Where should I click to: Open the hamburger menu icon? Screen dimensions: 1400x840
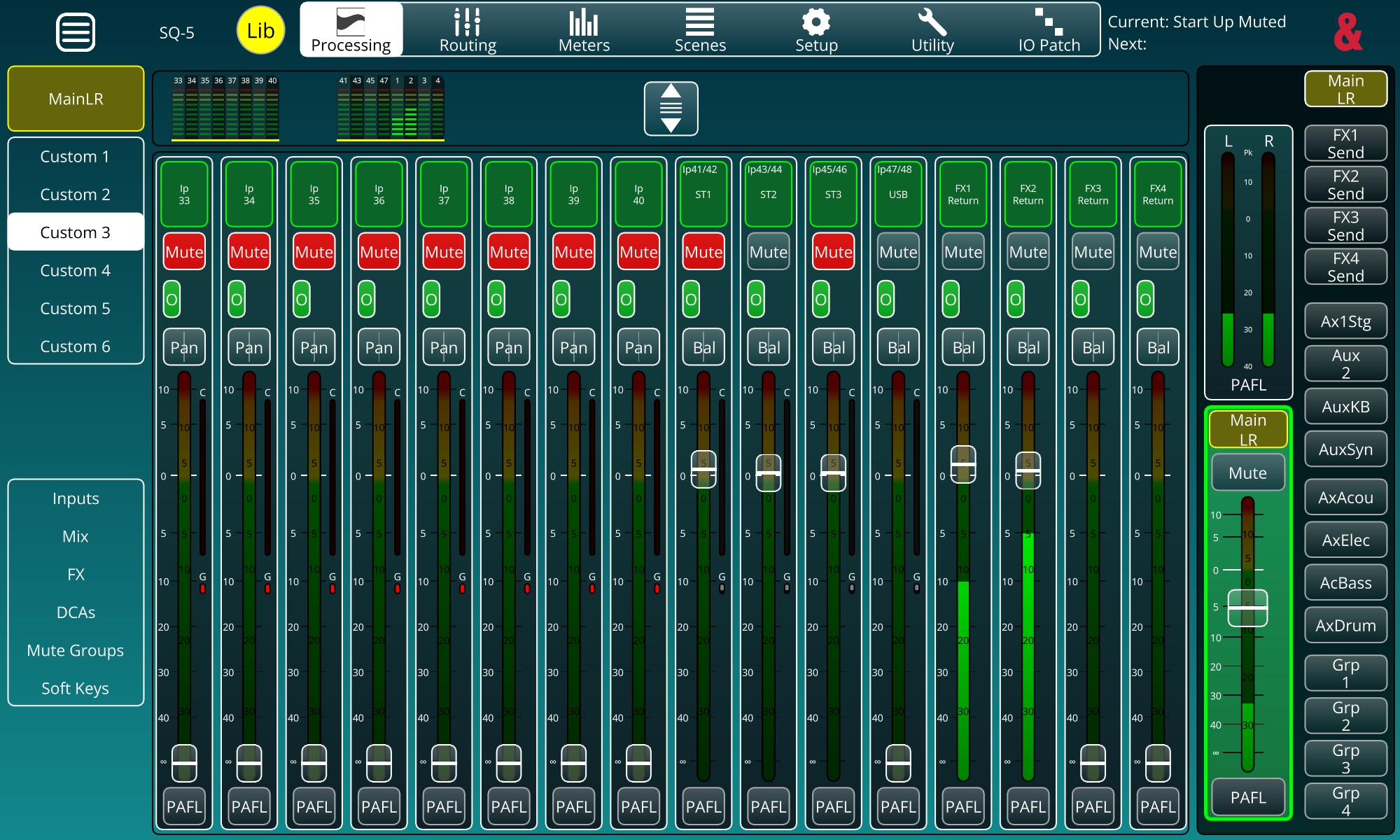[x=76, y=32]
